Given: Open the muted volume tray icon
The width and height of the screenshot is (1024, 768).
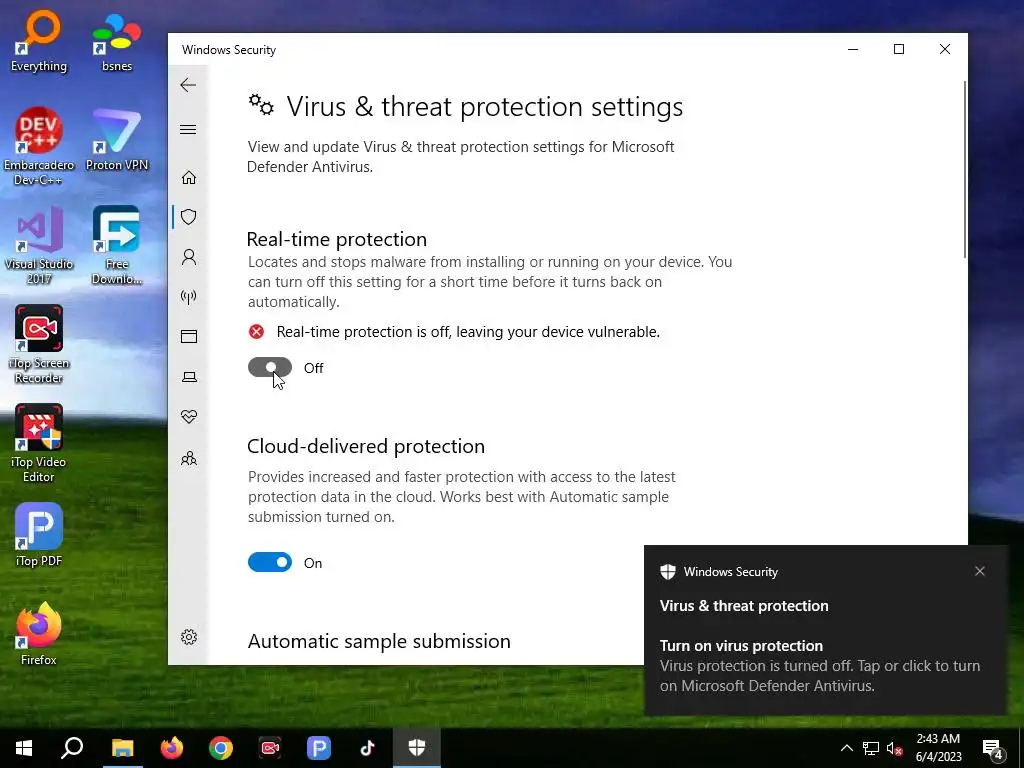Looking at the screenshot, I should pyautogui.click(x=895, y=748).
